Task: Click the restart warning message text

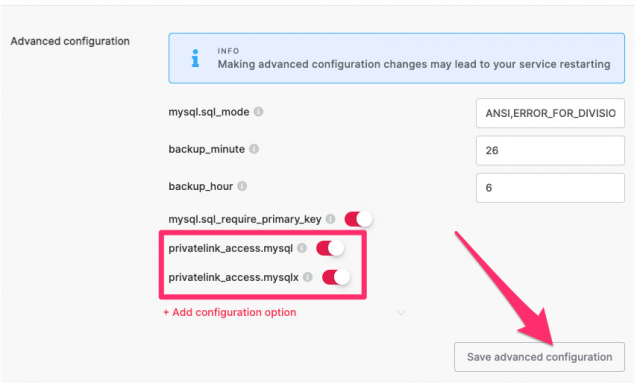Action: 414,64
